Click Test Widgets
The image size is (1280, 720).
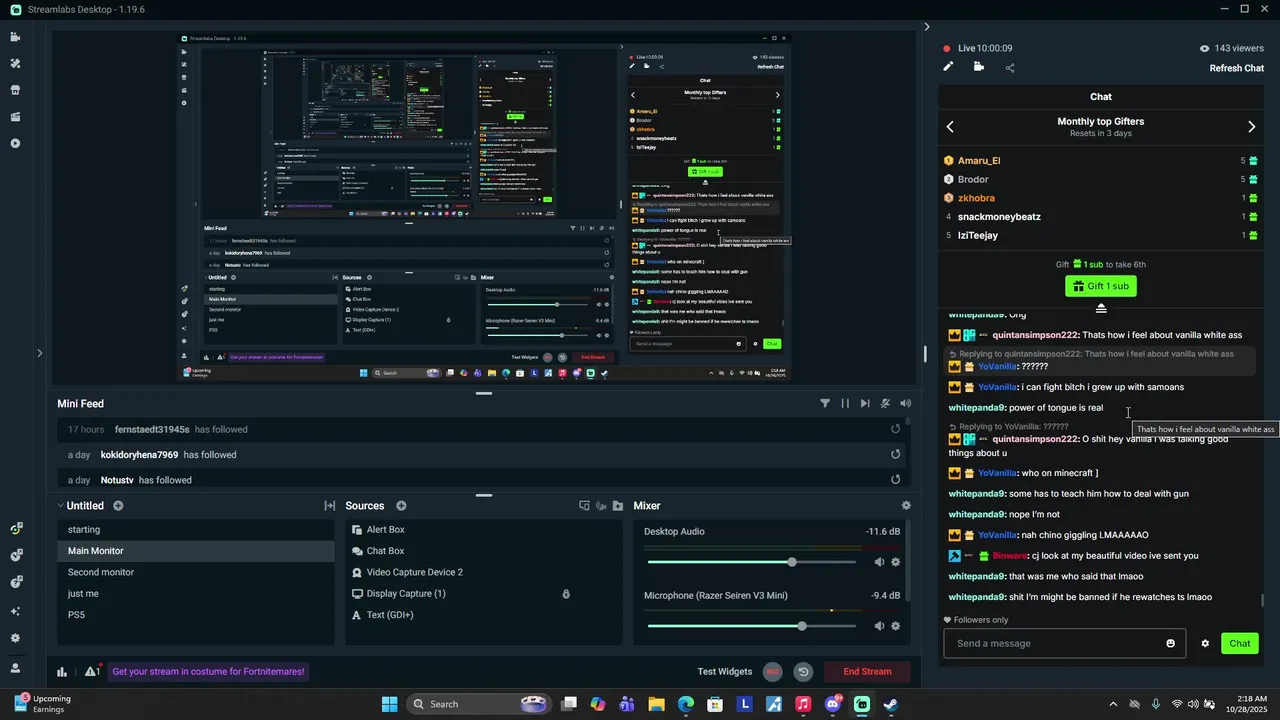pyautogui.click(x=724, y=672)
